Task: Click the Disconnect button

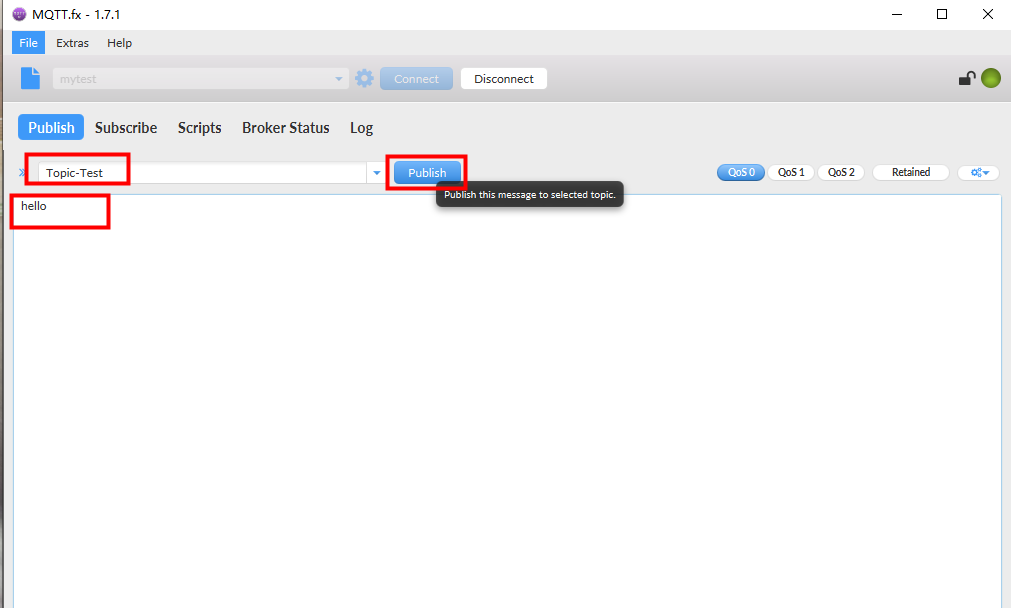Action: coord(504,79)
